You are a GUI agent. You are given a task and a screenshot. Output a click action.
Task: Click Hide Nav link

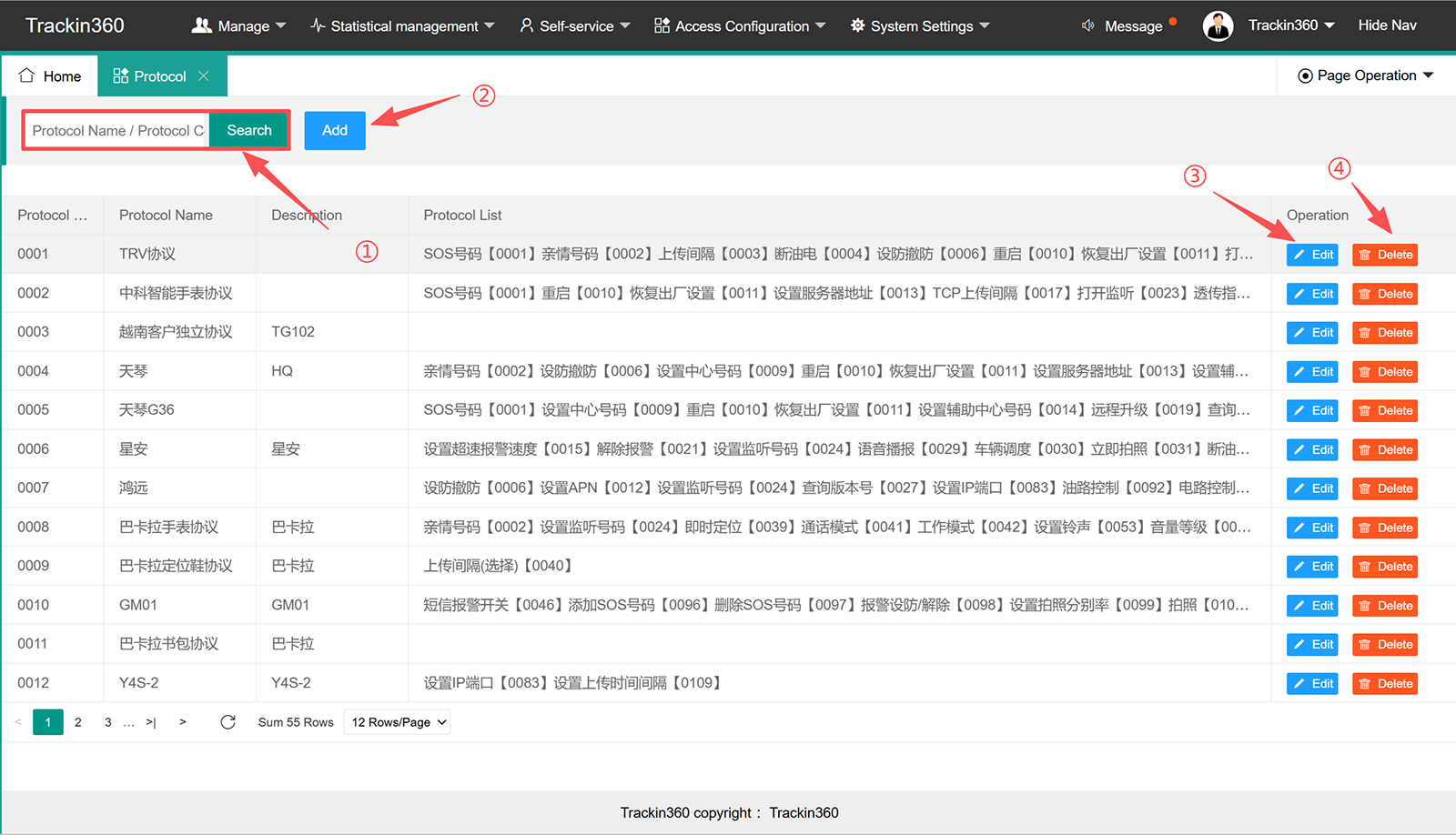pos(1387,25)
